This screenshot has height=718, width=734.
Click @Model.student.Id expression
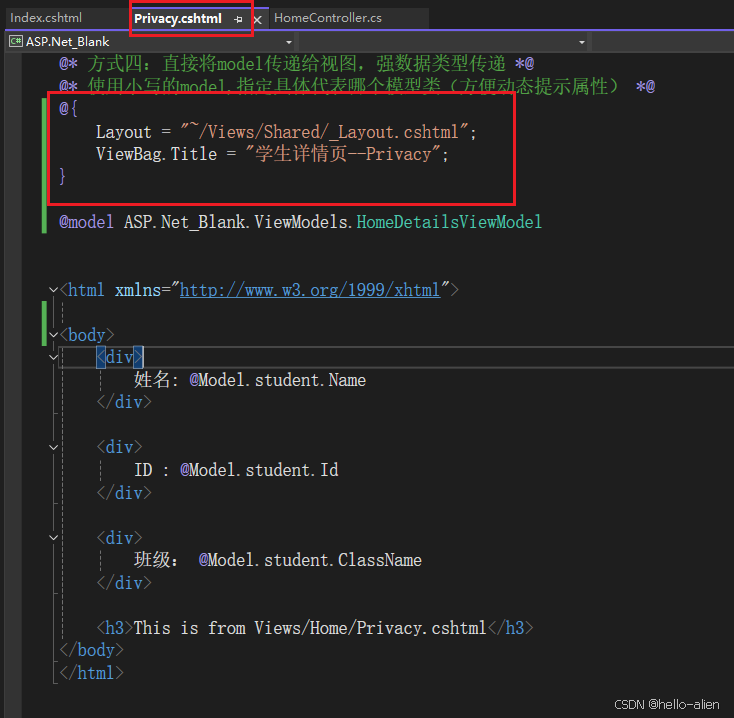(x=259, y=470)
